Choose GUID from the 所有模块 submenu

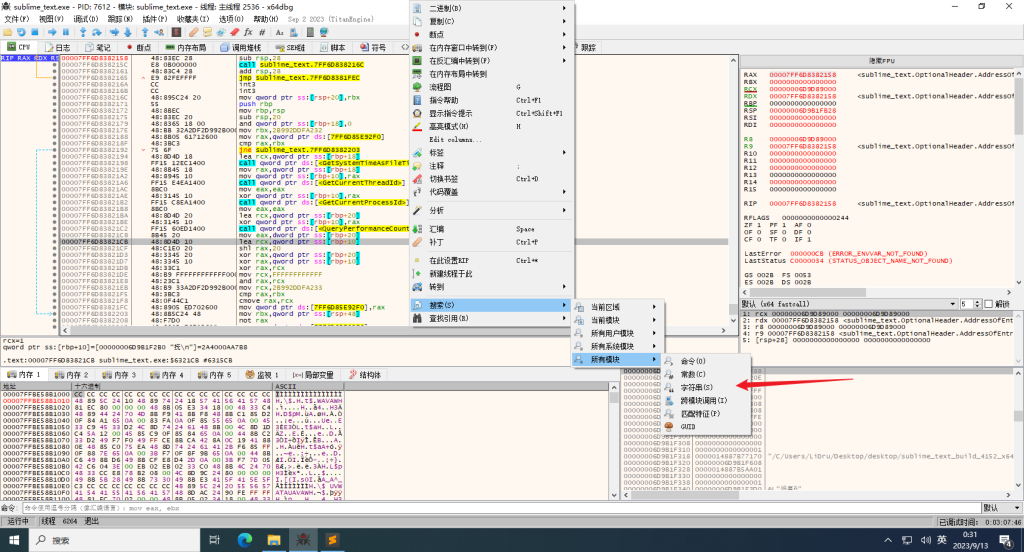[x=688, y=425]
